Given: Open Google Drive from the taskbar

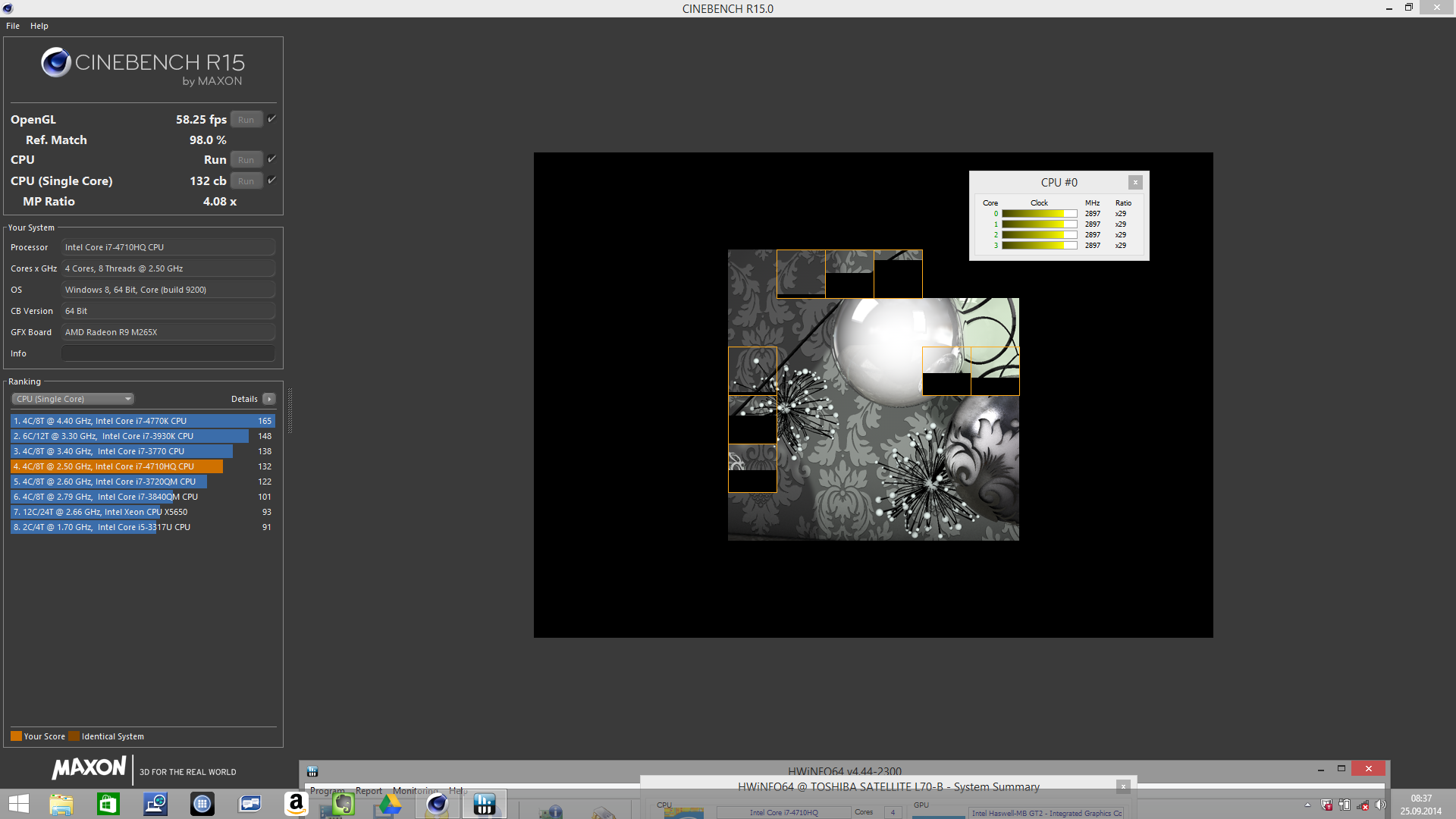Looking at the screenshot, I should (x=390, y=804).
